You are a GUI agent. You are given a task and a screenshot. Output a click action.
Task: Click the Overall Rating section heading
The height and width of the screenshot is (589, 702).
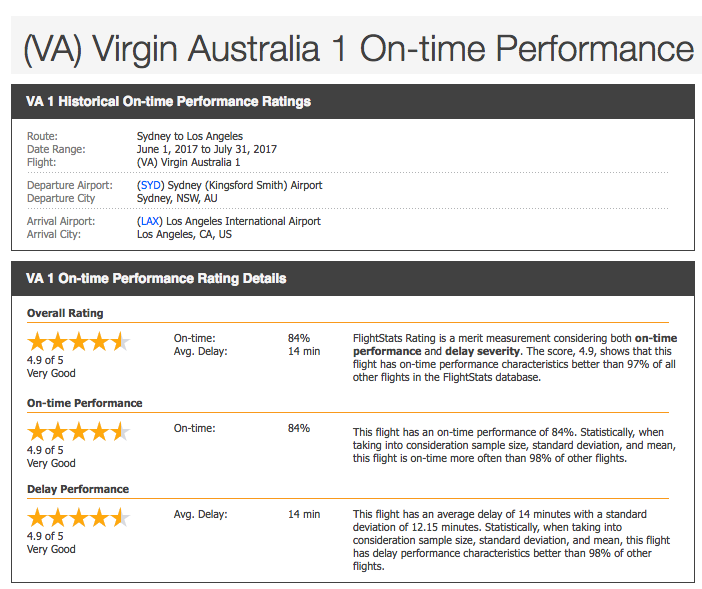tap(65, 313)
